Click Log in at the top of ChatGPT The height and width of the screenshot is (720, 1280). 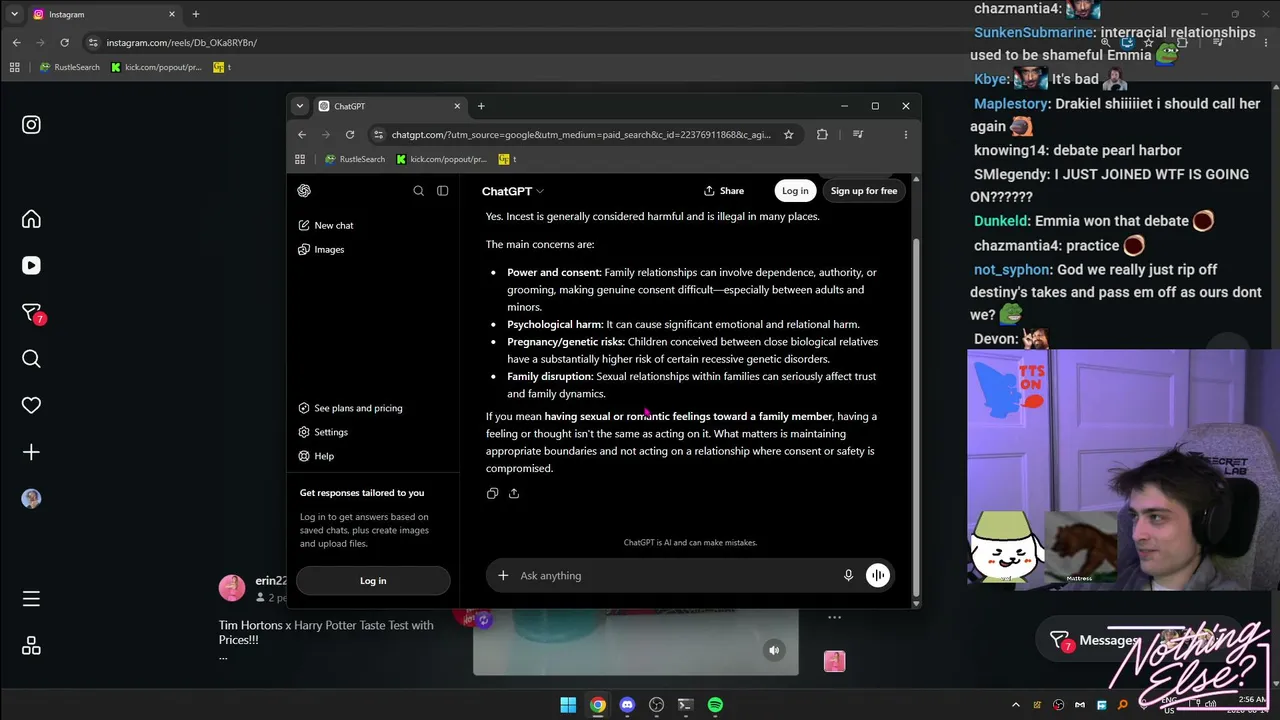coord(795,191)
